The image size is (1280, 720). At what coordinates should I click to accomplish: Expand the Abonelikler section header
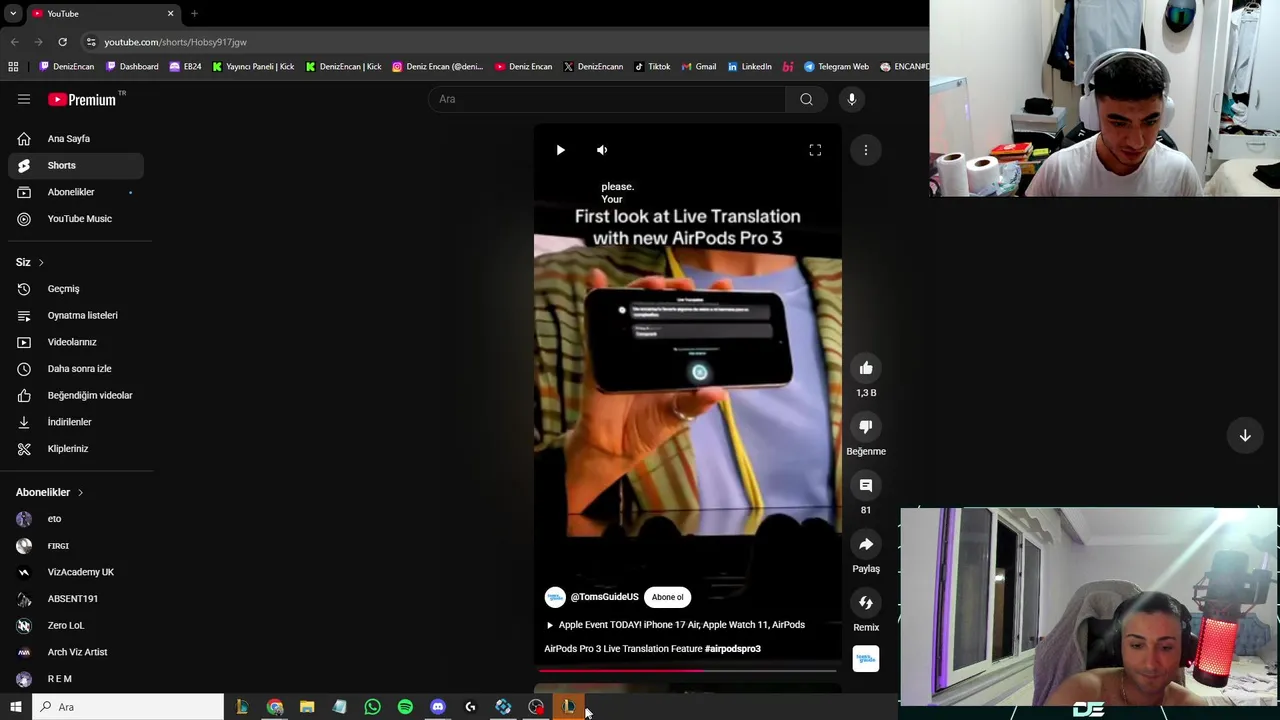click(x=50, y=492)
